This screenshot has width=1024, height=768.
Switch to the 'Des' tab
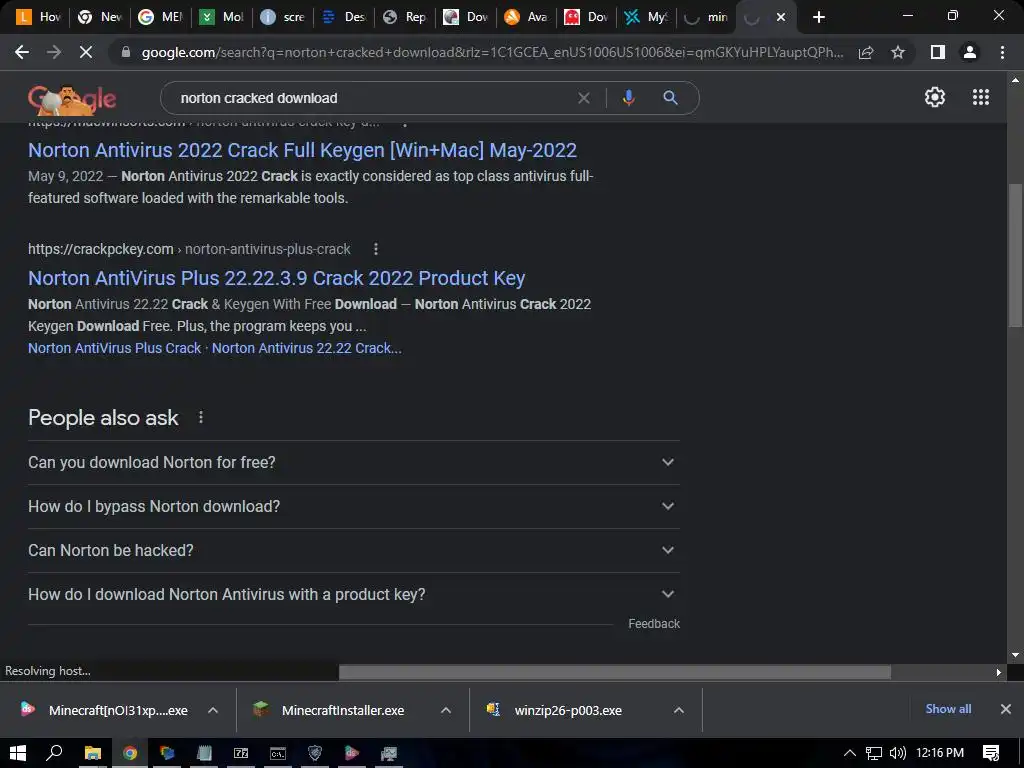[343, 17]
